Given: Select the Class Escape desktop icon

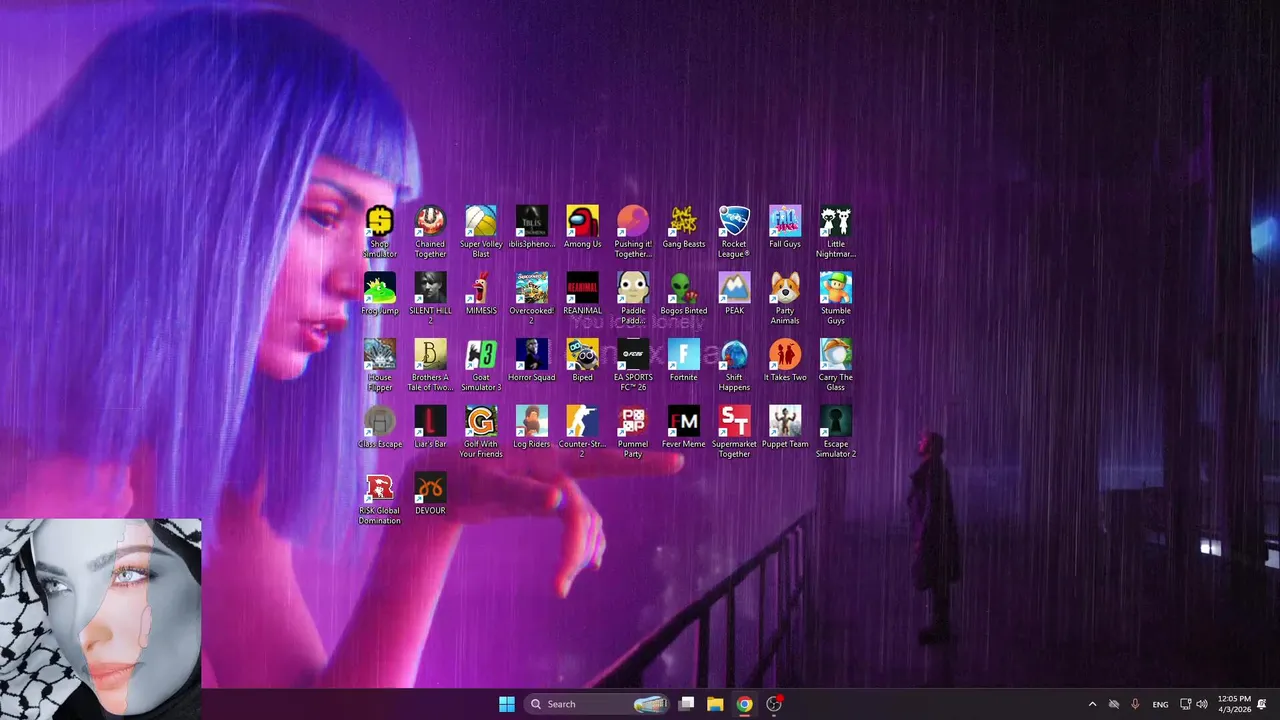Looking at the screenshot, I should tap(380, 427).
